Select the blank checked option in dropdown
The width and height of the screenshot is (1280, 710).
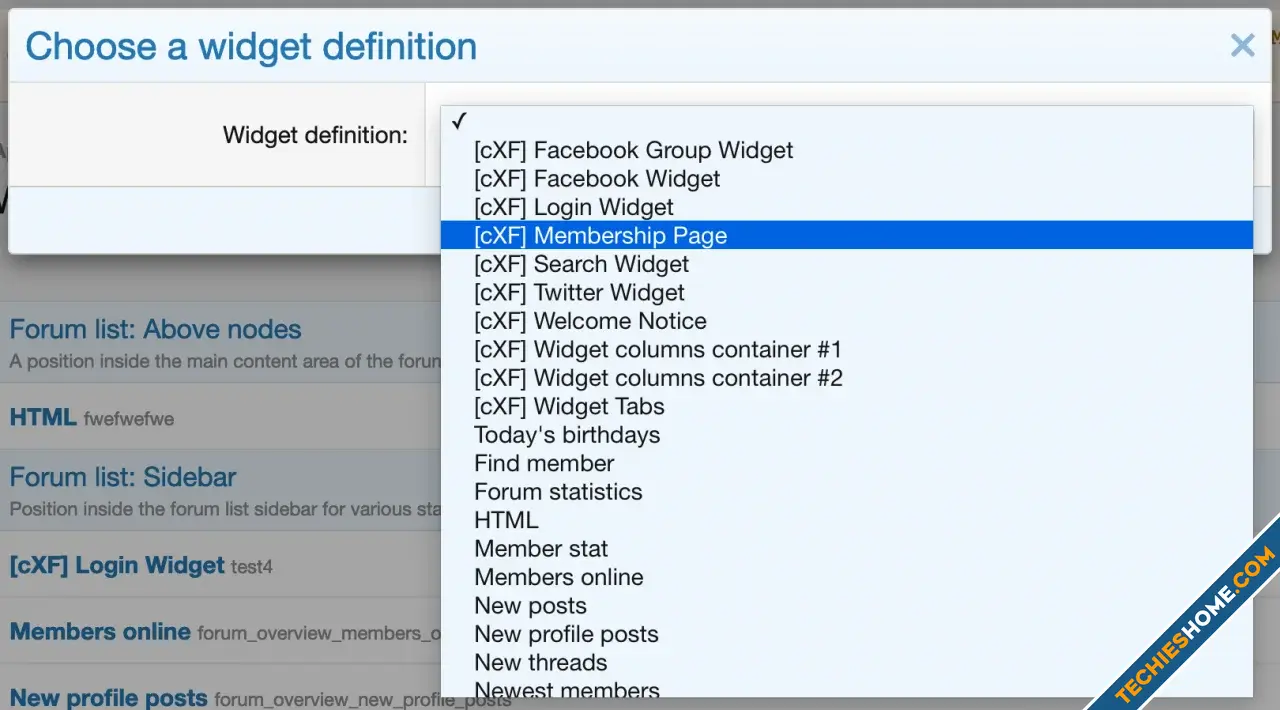pos(846,122)
